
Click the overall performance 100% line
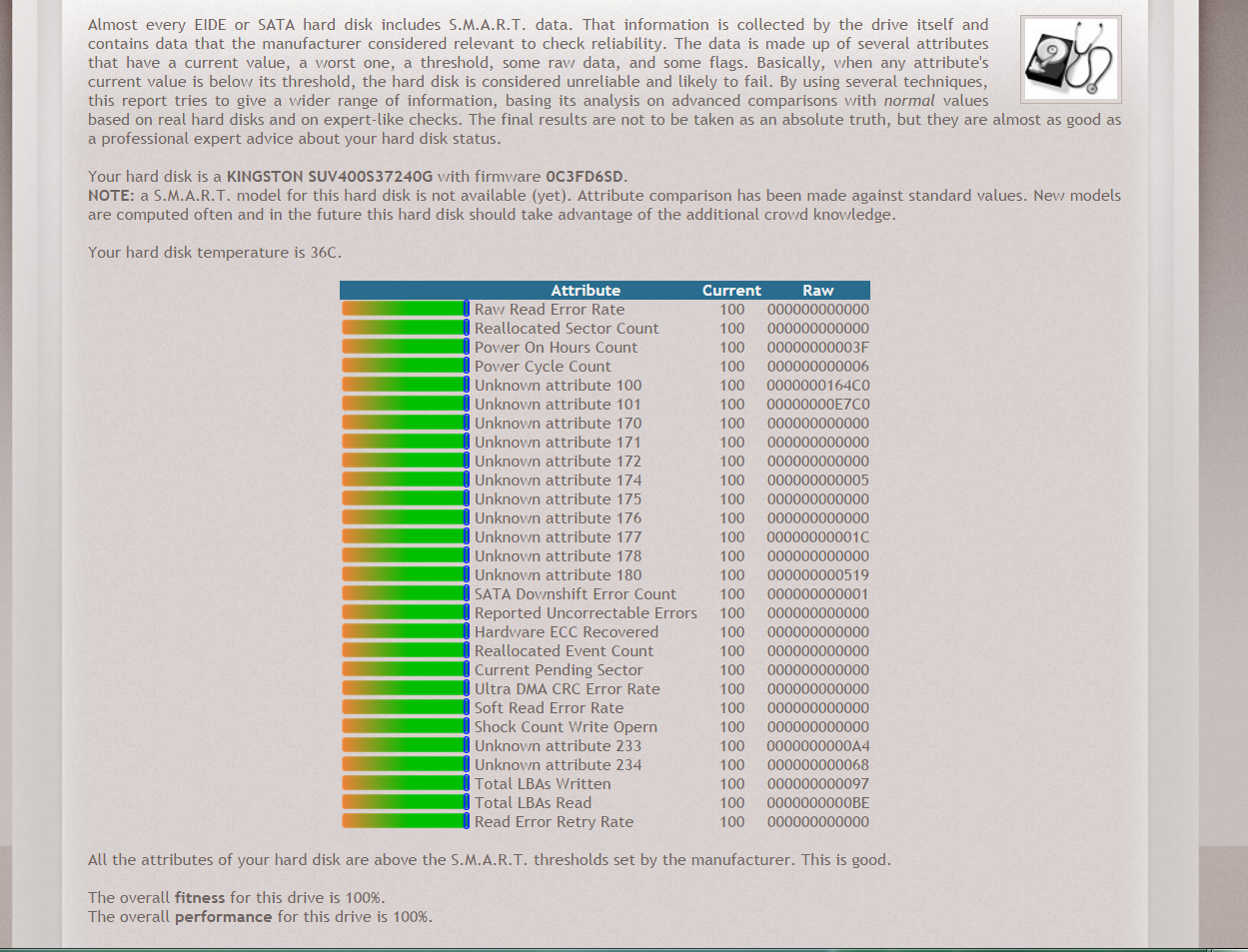click(260, 917)
